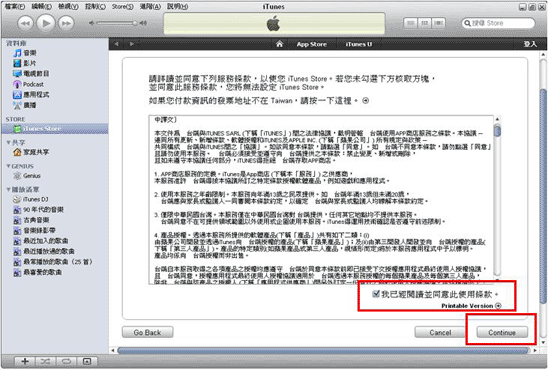This screenshot has width=548, height=370.
Task: Go to the previous track
Action: (25, 23)
